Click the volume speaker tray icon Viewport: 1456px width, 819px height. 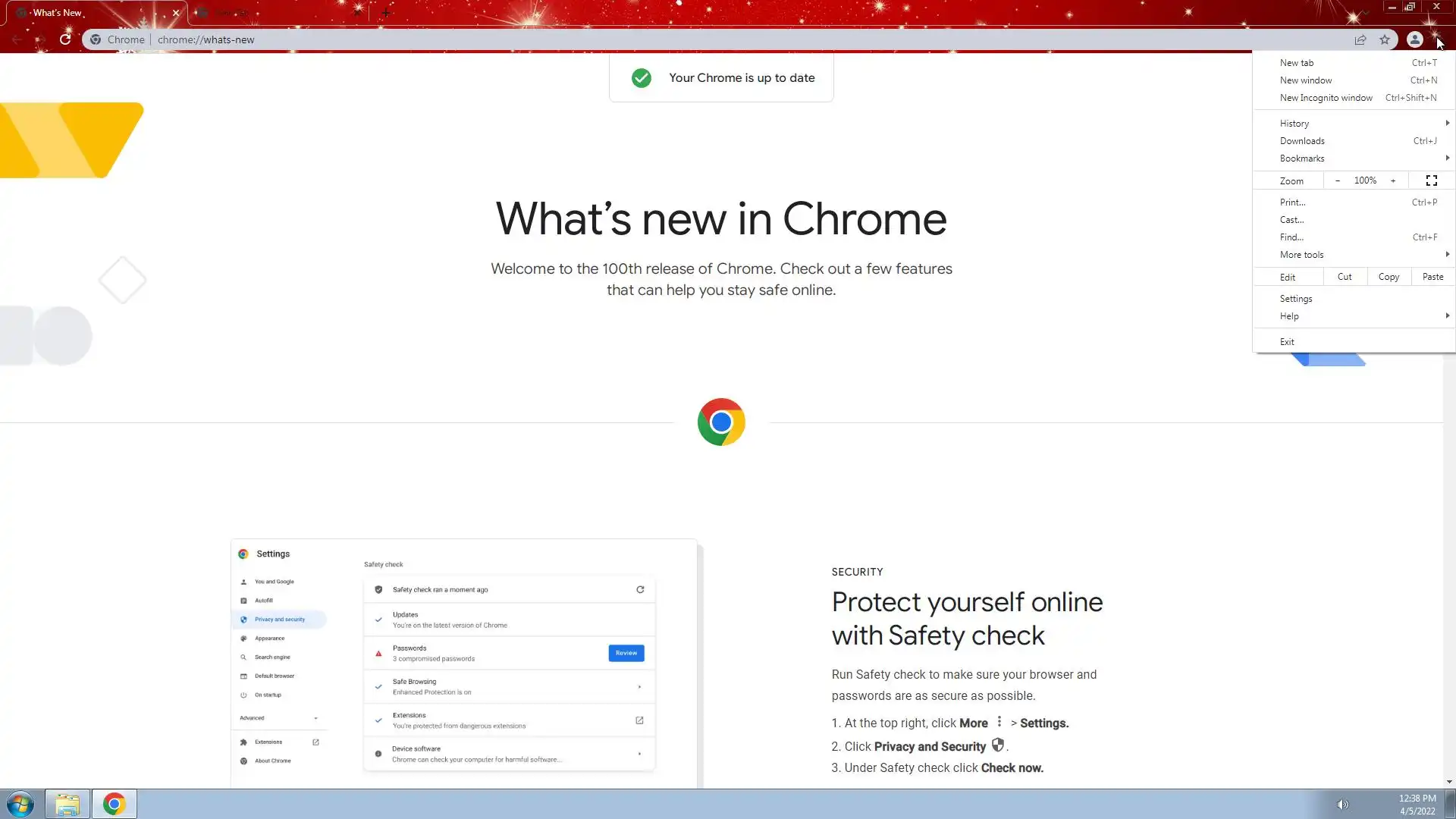(x=1342, y=805)
